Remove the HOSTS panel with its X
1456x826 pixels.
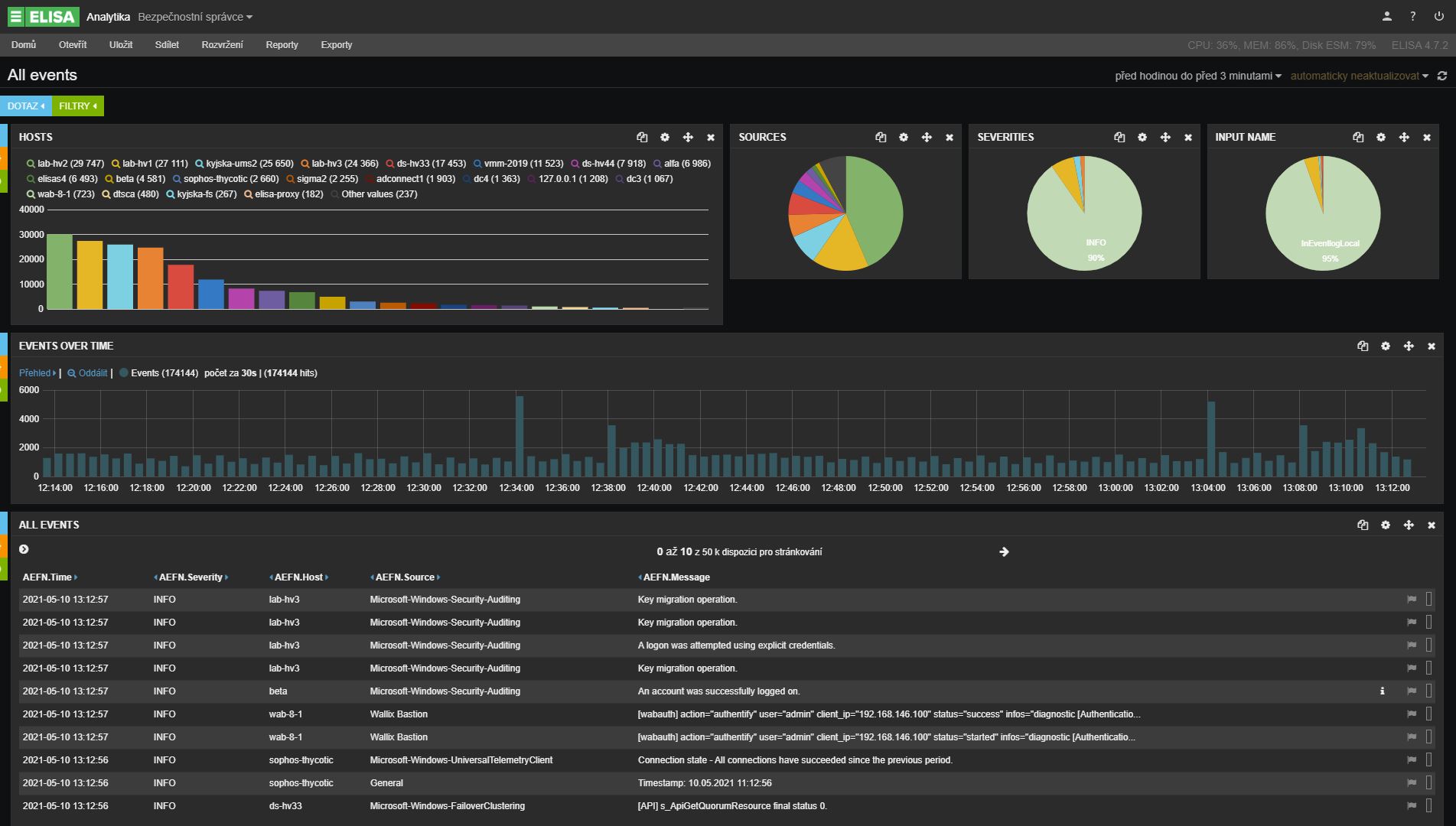711,137
